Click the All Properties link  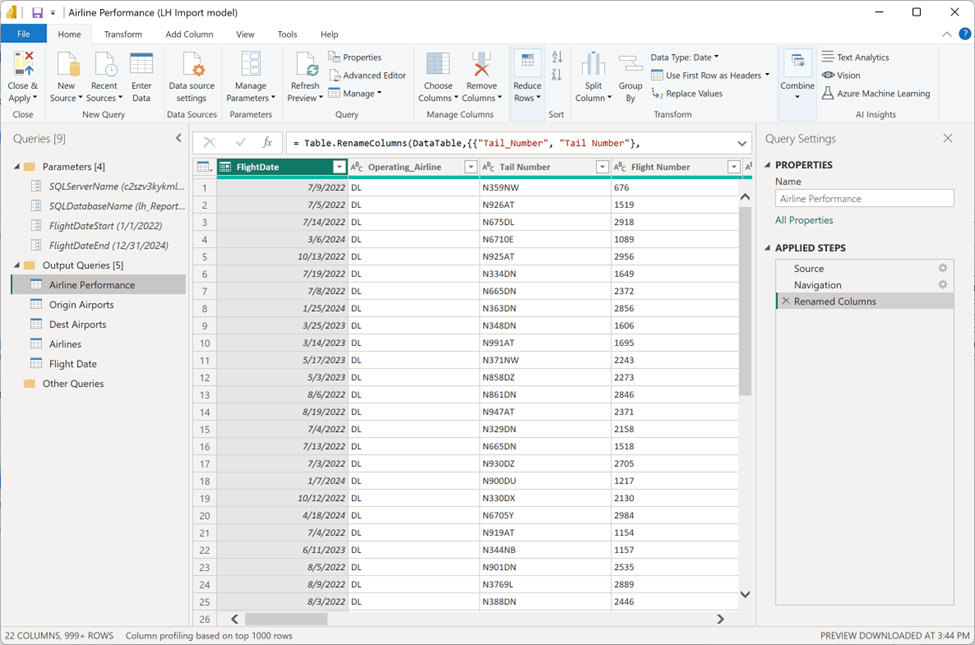click(x=804, y=220)
